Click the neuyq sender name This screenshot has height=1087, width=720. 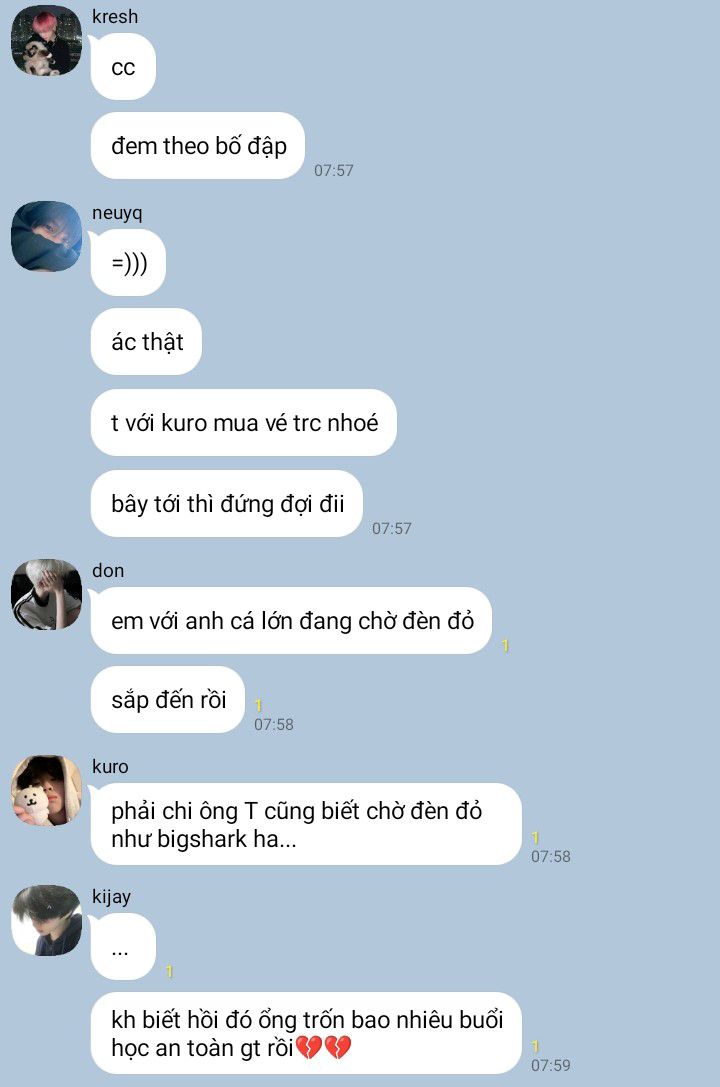pos(117,212)
